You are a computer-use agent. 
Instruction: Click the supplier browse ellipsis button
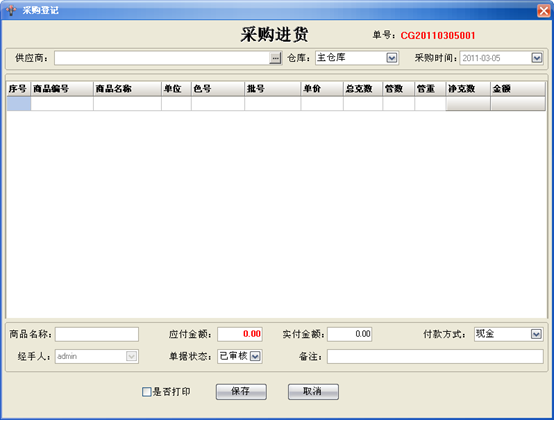275,58
